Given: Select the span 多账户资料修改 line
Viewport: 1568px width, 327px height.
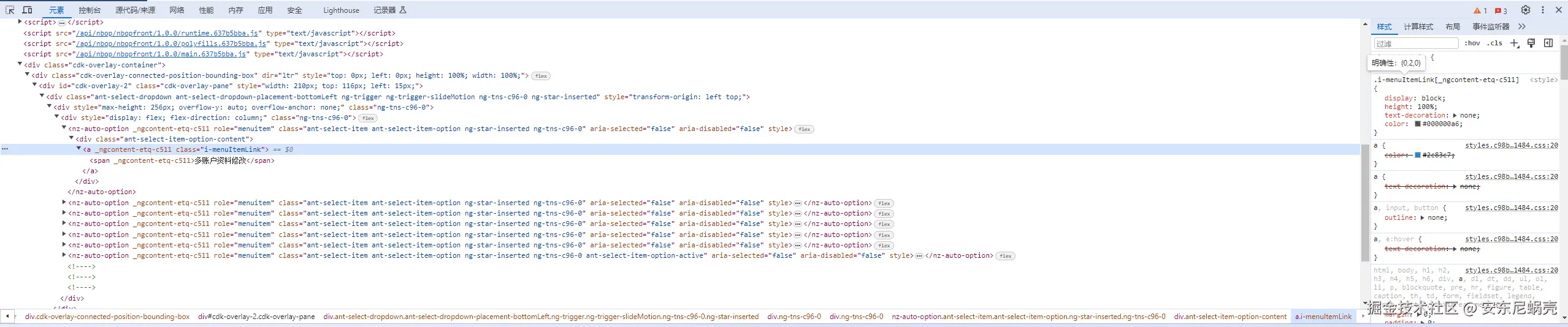Looking at the screenshot, I should pos(182,160).
